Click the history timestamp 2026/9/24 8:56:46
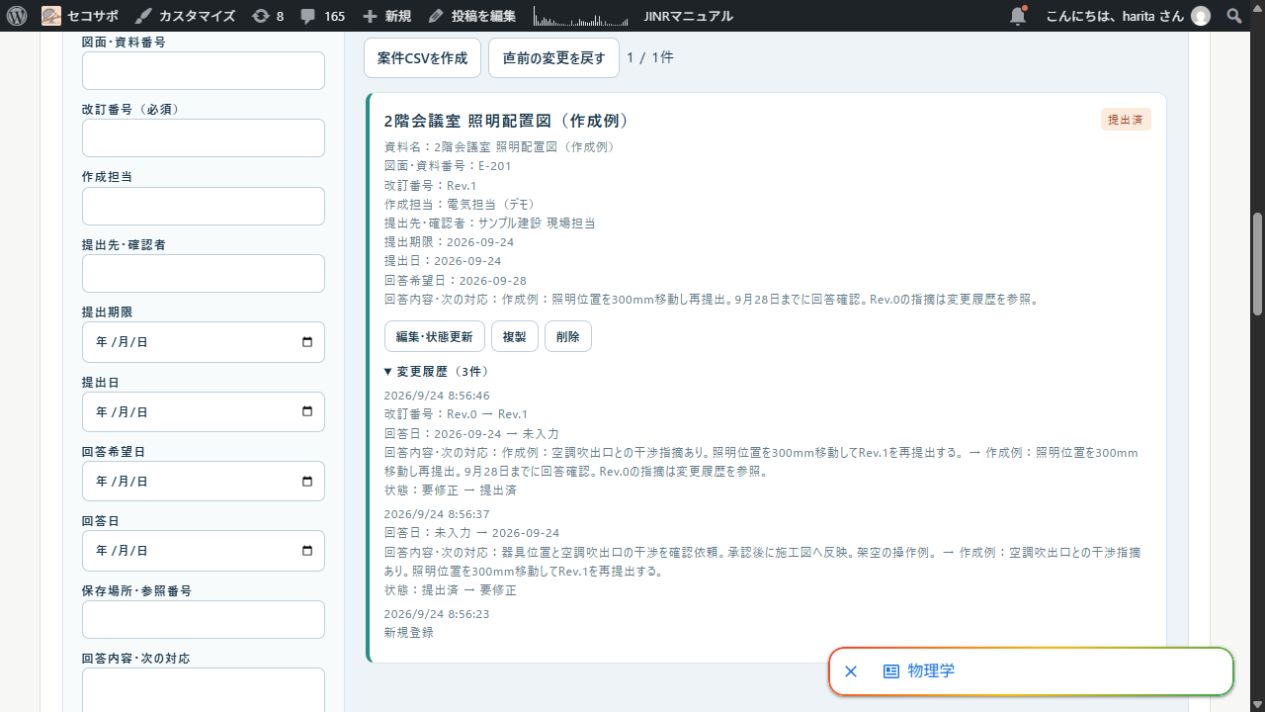The width and height of the screenshot is (1265, 712). (437, 396)
